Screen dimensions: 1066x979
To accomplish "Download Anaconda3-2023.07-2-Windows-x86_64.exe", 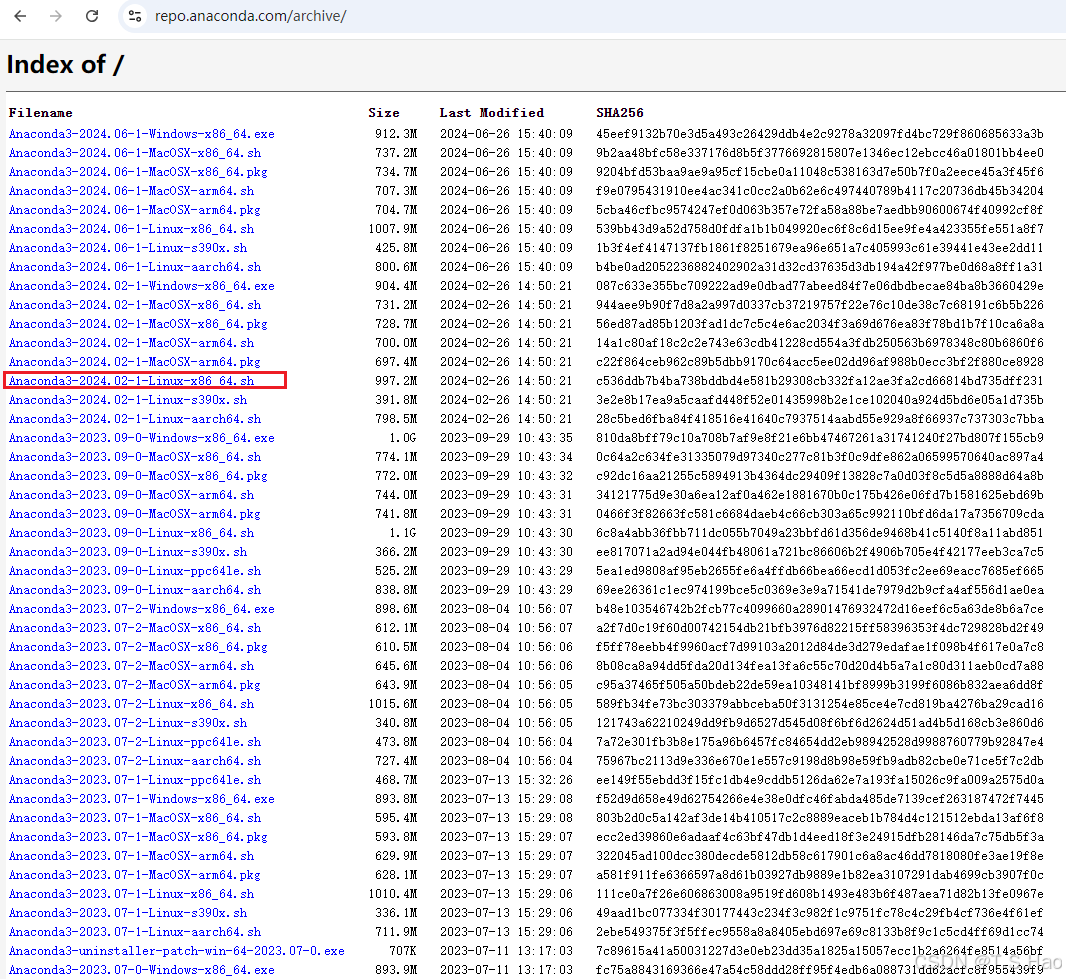I will [x=141, y=610].
